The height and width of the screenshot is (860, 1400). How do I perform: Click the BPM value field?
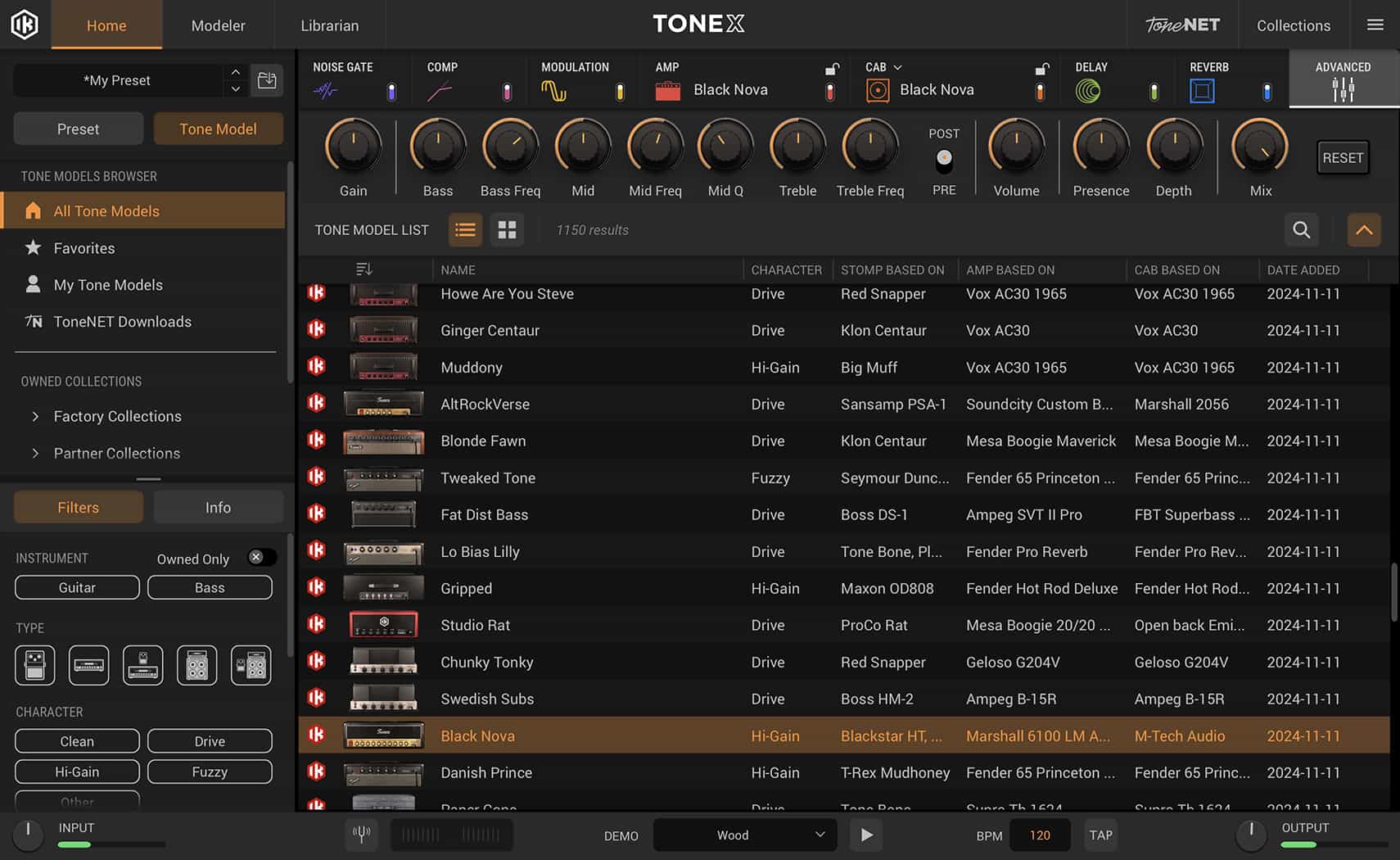[1040, 835]
